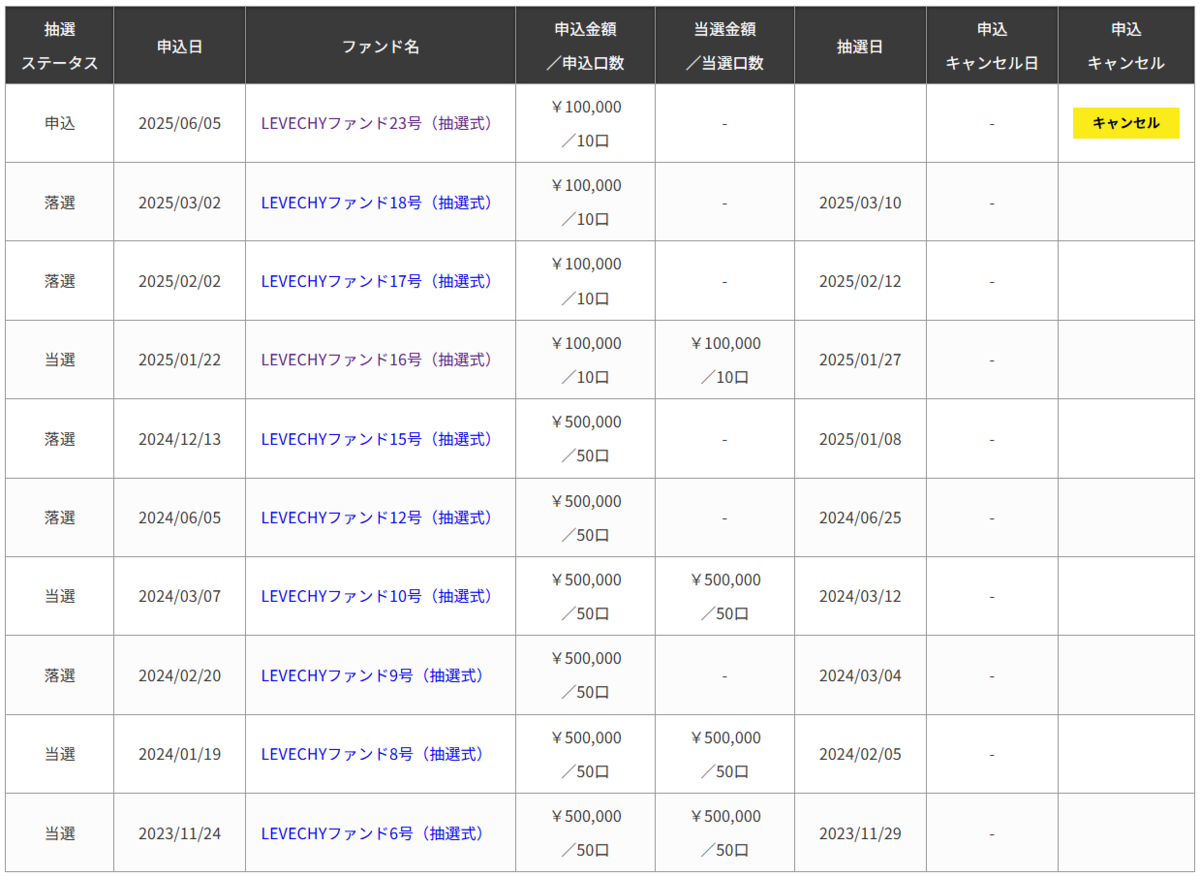
Task: Select the ￥500,000 application amount for 12号
Action: coord(586,501)
